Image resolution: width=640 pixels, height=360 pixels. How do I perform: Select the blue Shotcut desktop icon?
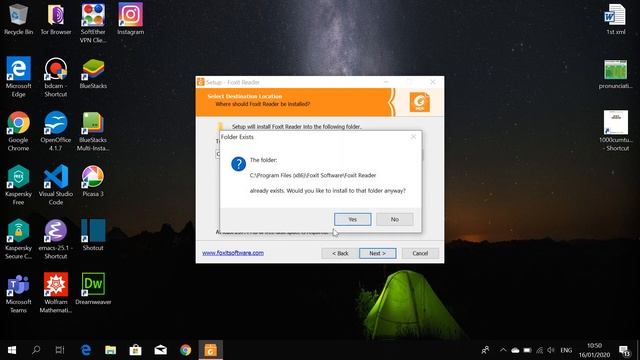click(x=93, y=235)
